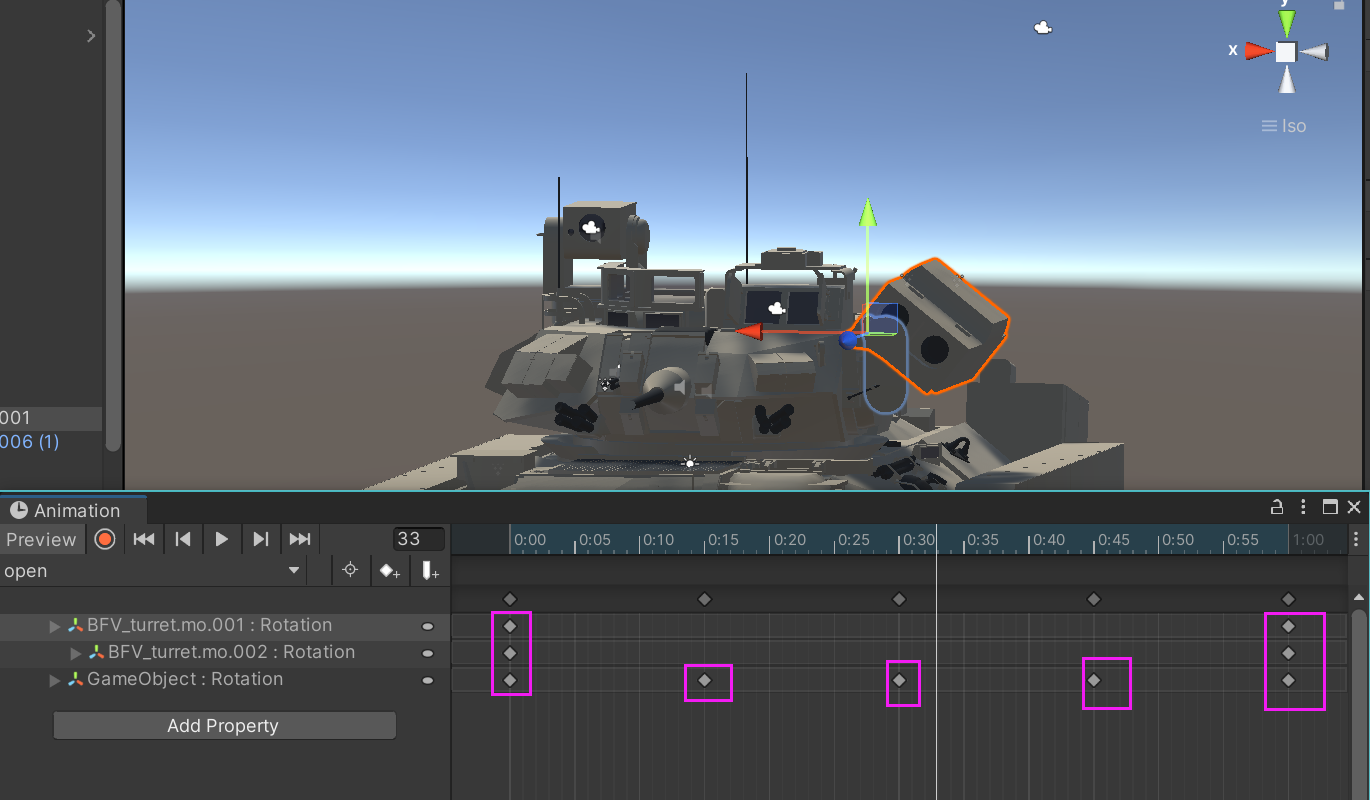The image size is (1370, 800).
Task: Toggle the Preview mode button
Action: pos(41,539)
